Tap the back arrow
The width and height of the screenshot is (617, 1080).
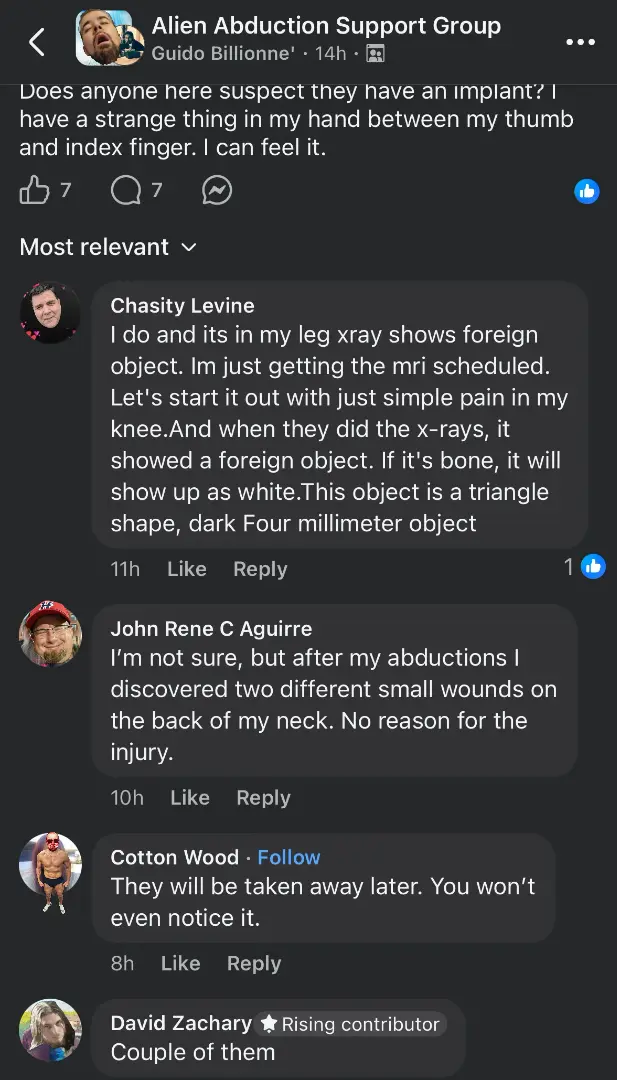[37, 42]
